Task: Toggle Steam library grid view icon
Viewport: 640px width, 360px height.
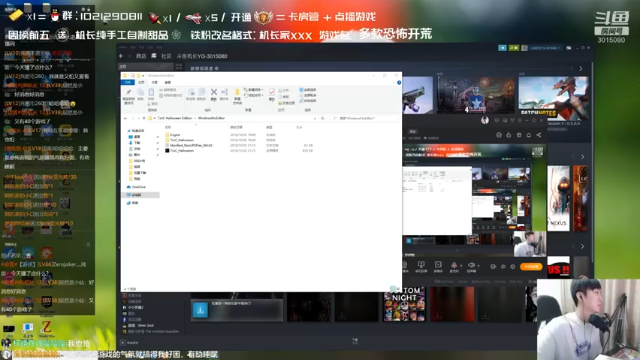Action: click(178, 66)
